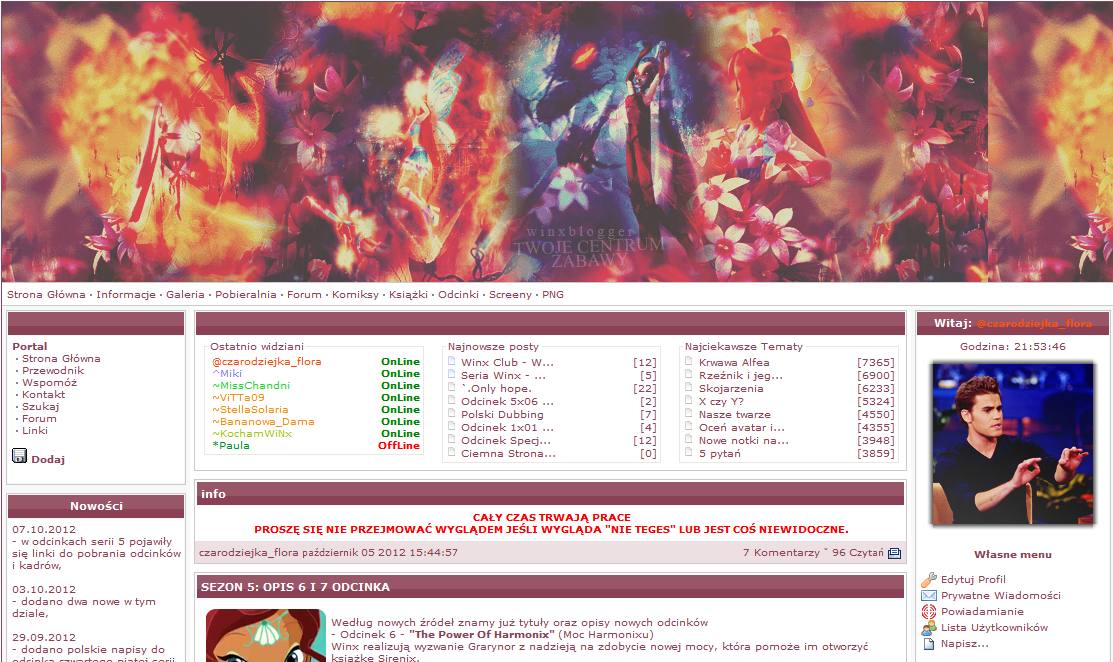Click "SEZON 5: OPIS 6 I 7 ODCINKA" title
Image resolution: width=1113 pixels, height=662 pixels.
[x=295, y=587]
